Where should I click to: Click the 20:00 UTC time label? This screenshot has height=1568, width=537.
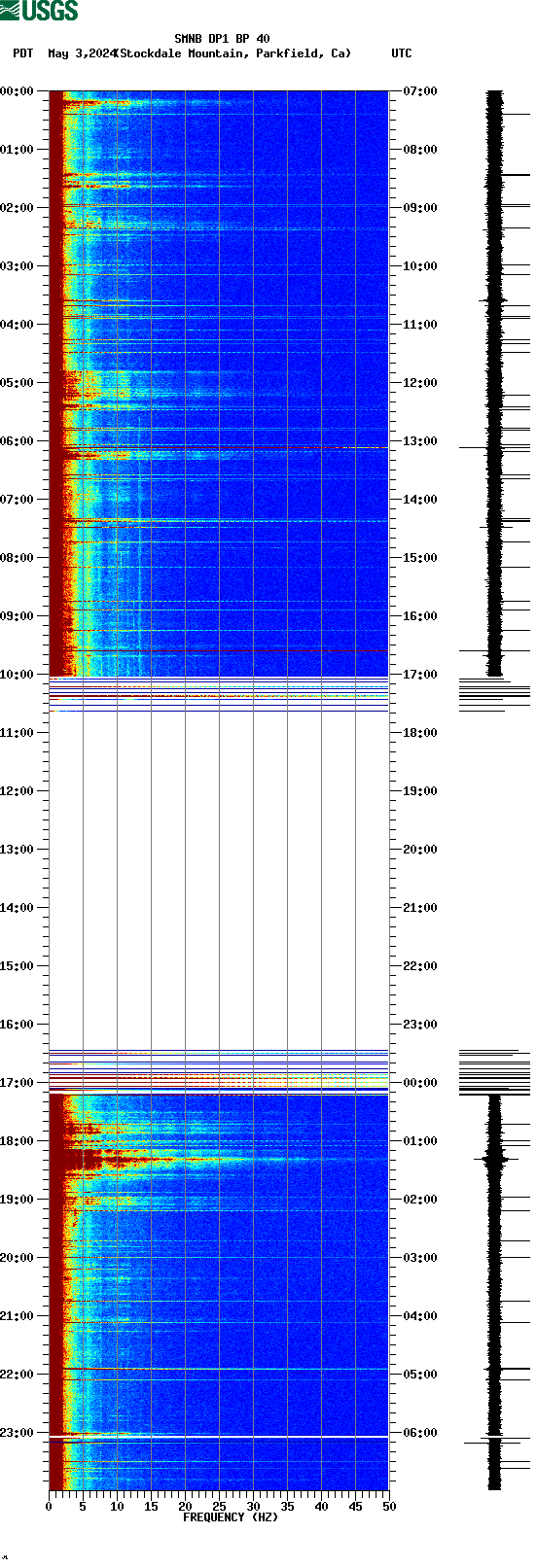420,850
